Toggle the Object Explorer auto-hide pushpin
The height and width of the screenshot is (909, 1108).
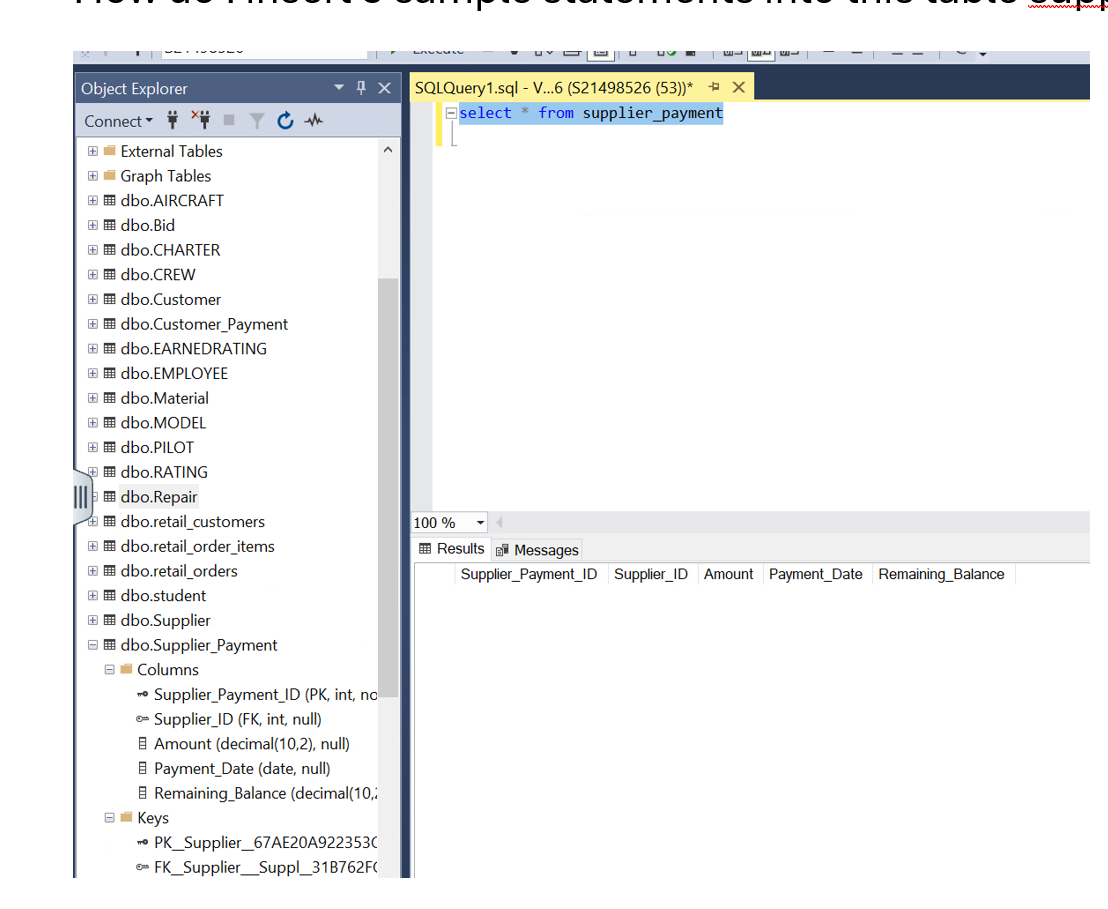click(x=360, y=88)
